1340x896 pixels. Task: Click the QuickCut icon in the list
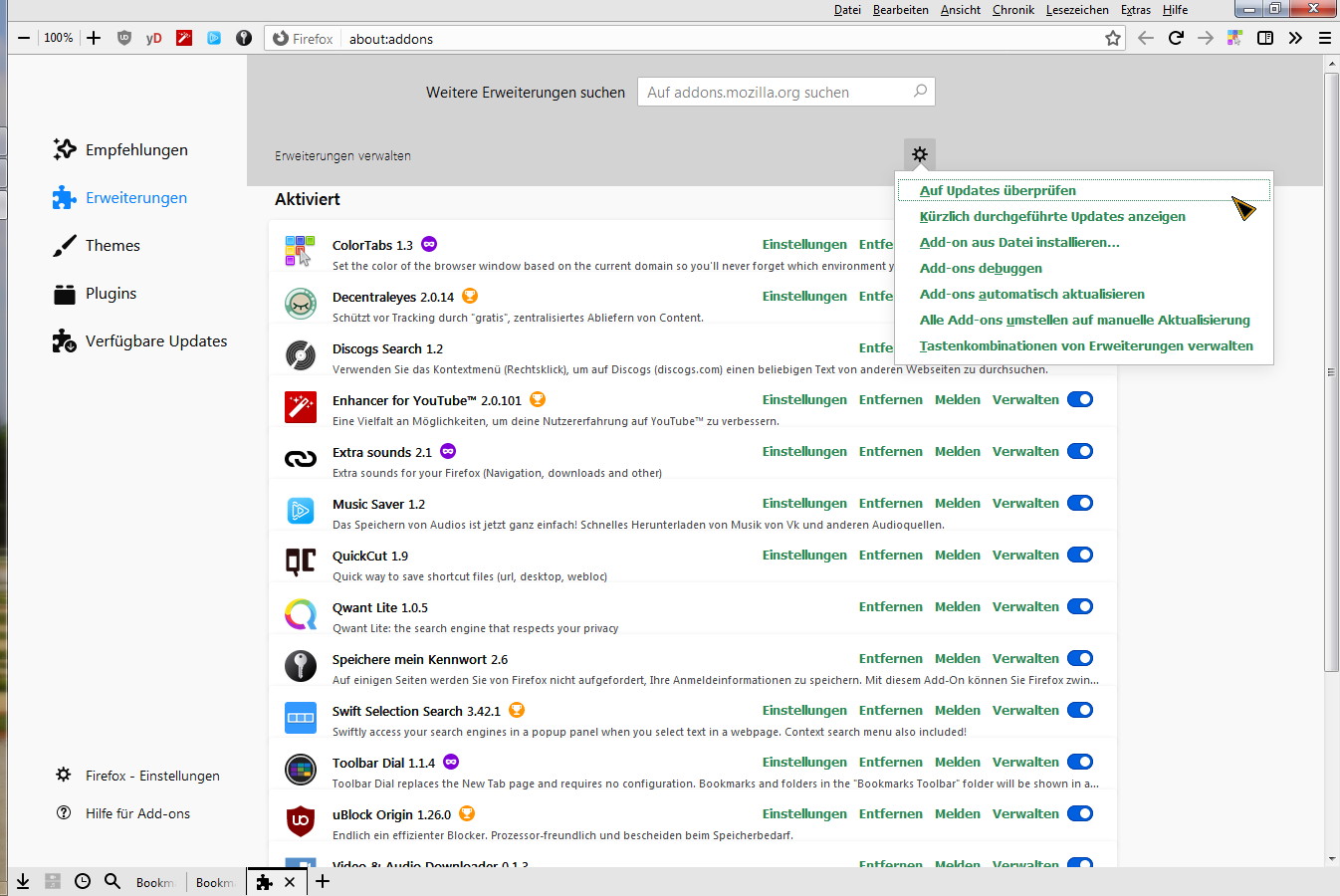click(301, 561)
